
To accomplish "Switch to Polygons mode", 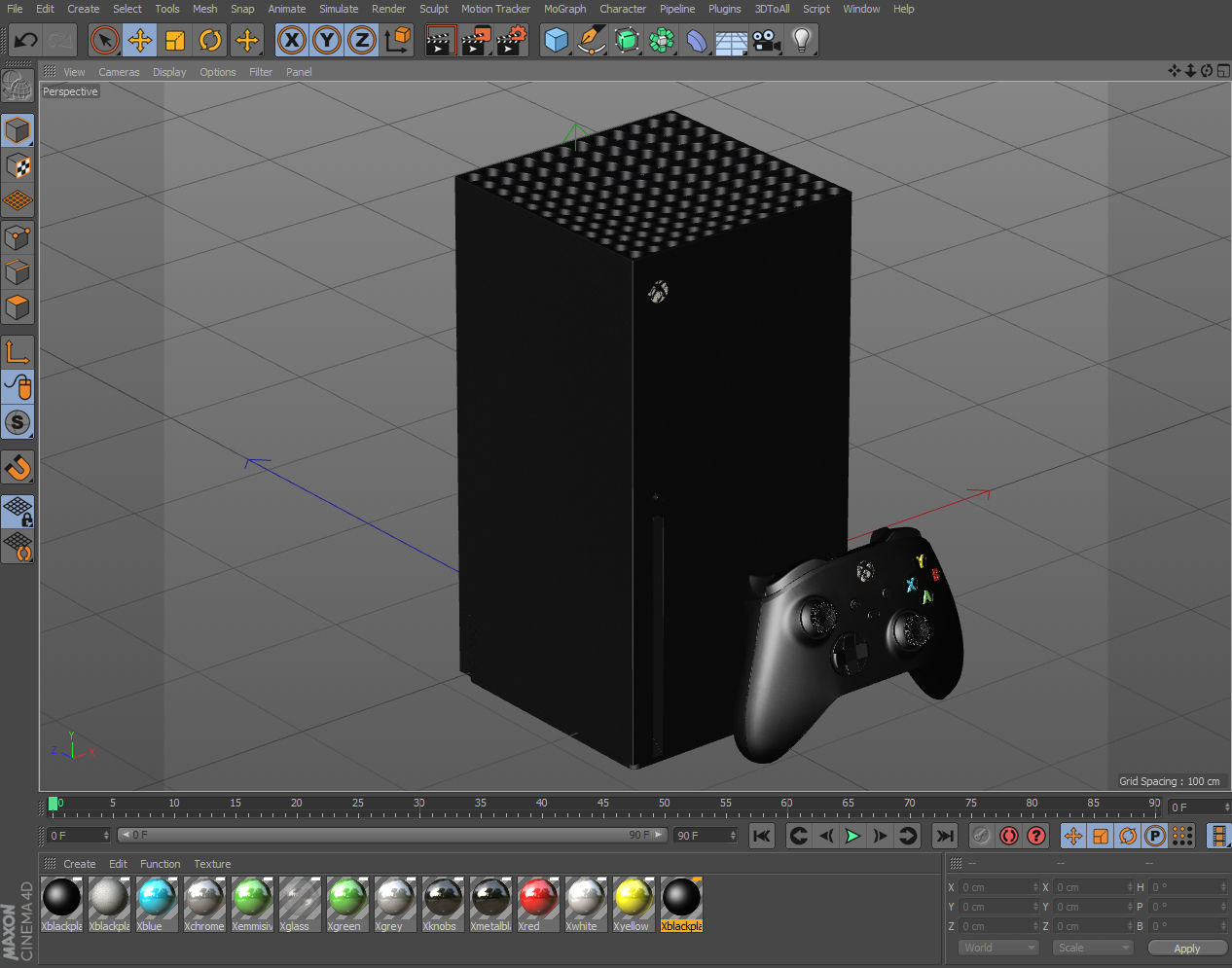I will coord(18,307).
